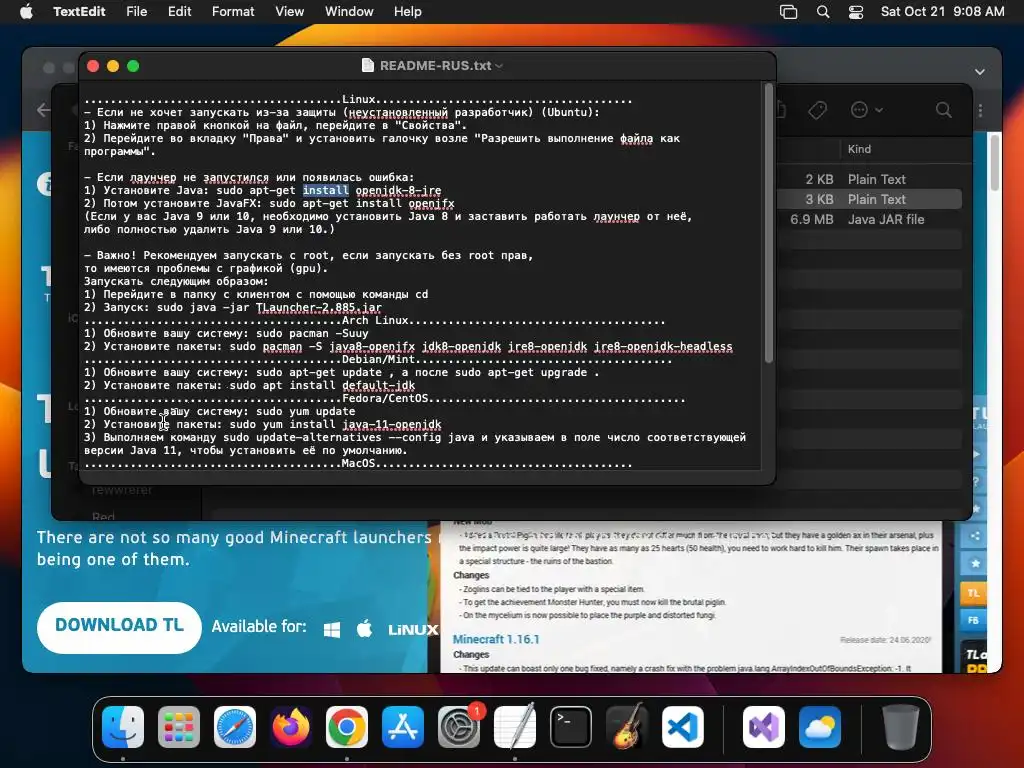
Task: Open Launchpad from the Dock
Action: (179, 727)
